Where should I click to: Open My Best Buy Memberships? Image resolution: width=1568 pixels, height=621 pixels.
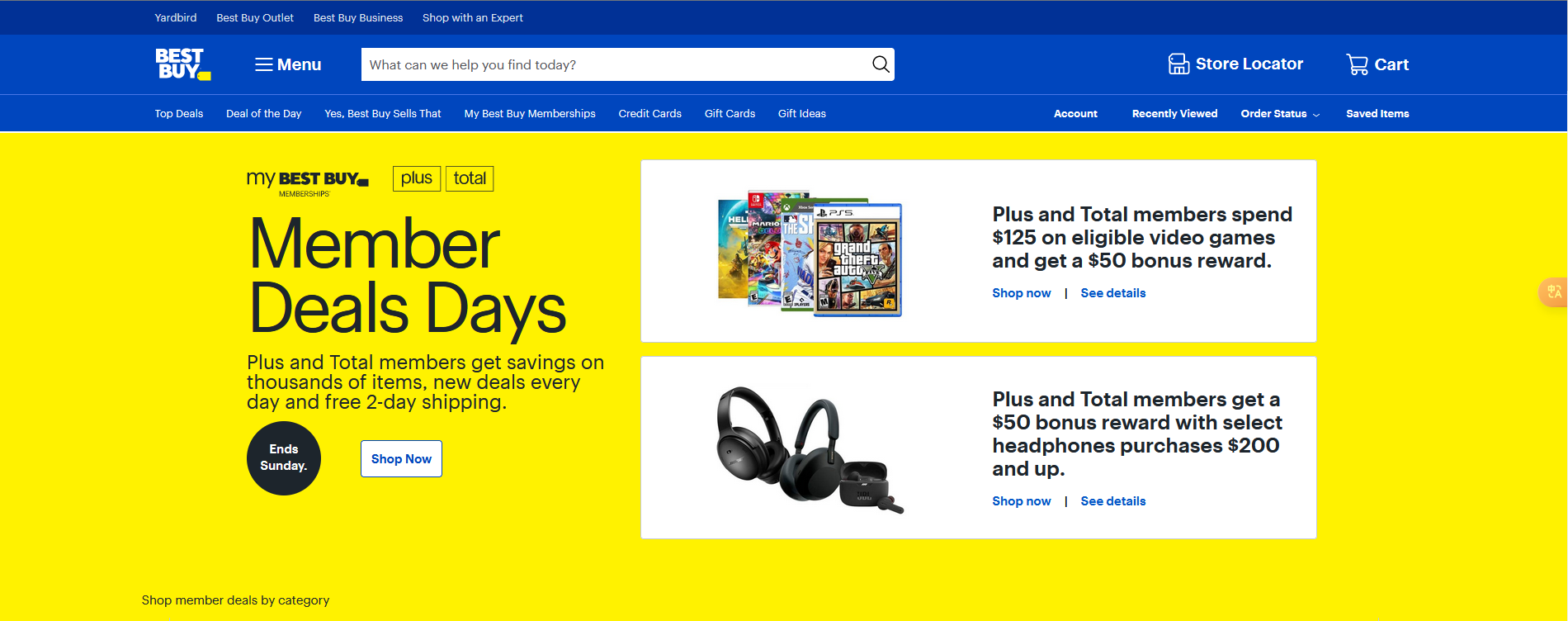pos(530,114)
